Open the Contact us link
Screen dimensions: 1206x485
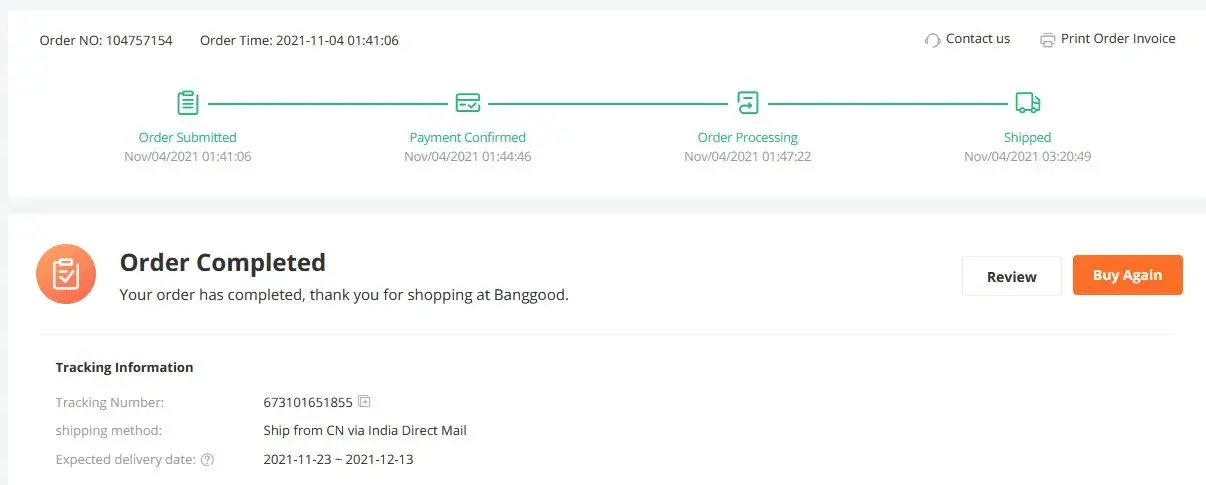tap(977, 39)
